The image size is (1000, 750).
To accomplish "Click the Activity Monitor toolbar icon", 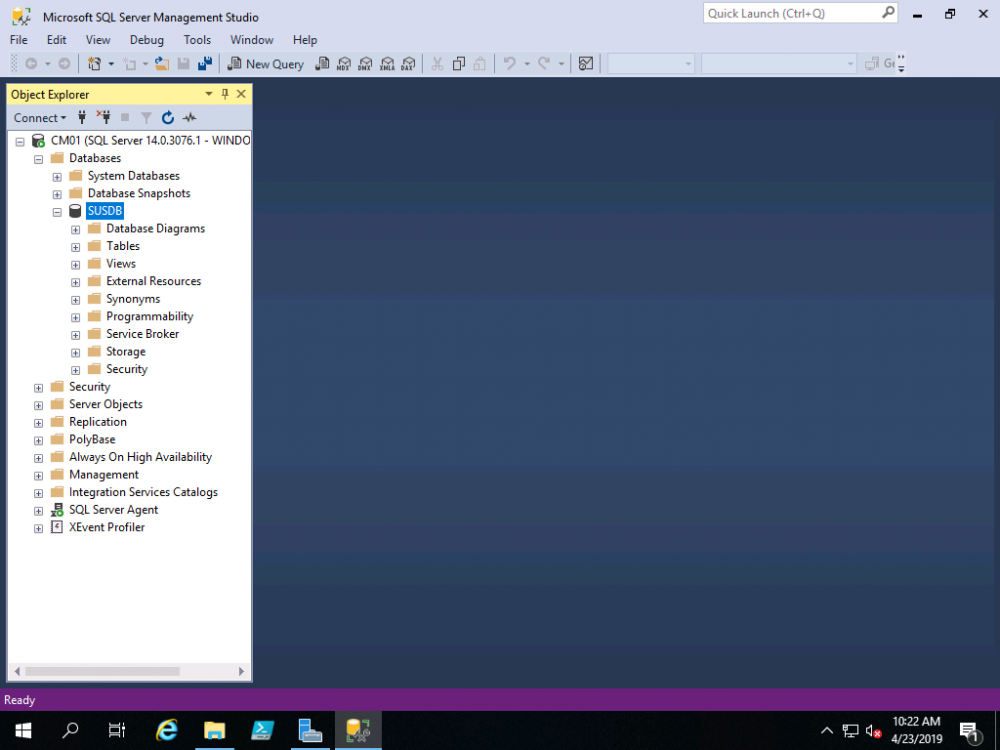I will click(x=585, y=64).
